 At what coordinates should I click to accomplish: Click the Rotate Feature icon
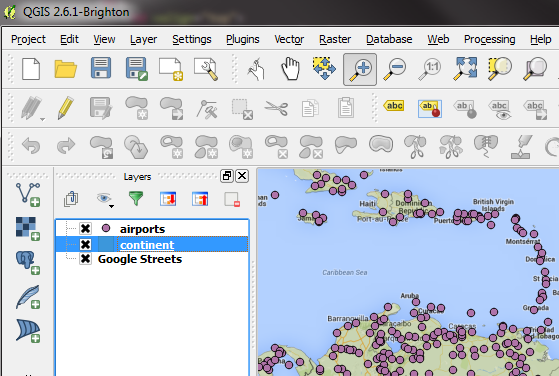[x=102, y=147]
